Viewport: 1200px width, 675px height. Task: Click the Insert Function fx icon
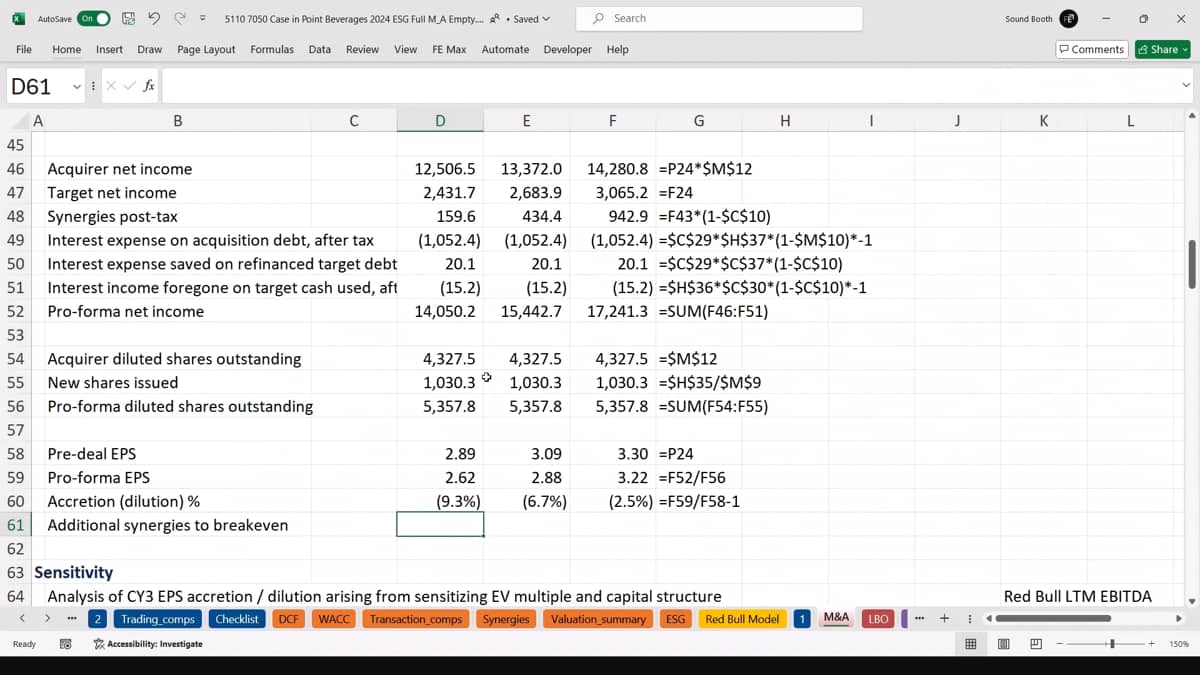pyautogui.click(x=148, y=86)
